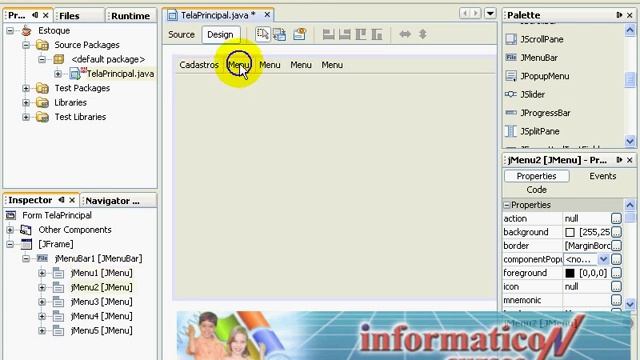The height and width of the screenshot is (360, 640).
Task: Click the Libraries folder icon
Action: click(42, 102)
